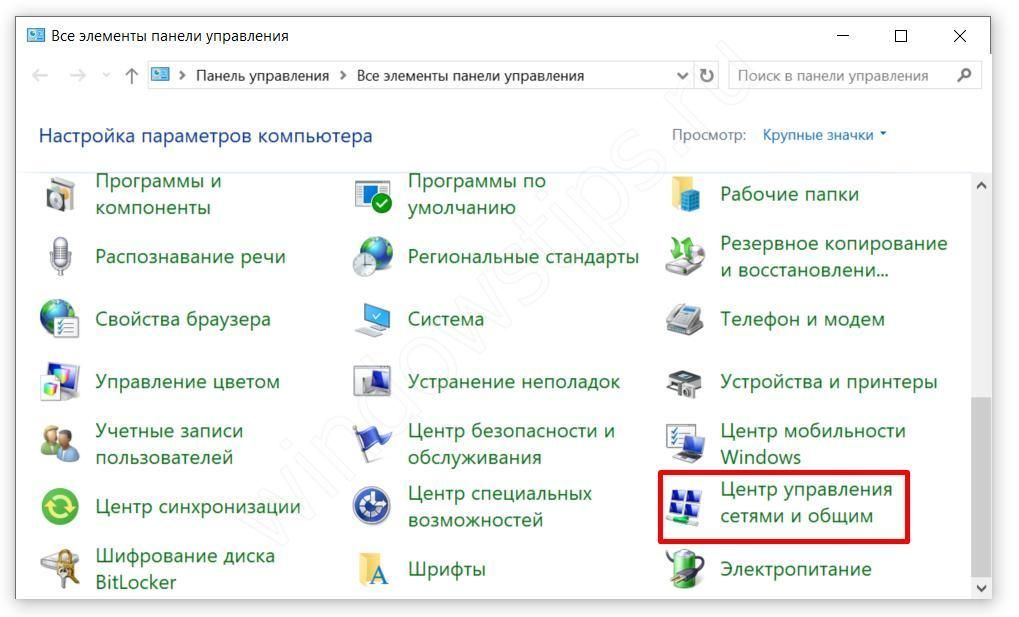
Task: Click the Центр синхронизации green icon
Action: [60, 507]
